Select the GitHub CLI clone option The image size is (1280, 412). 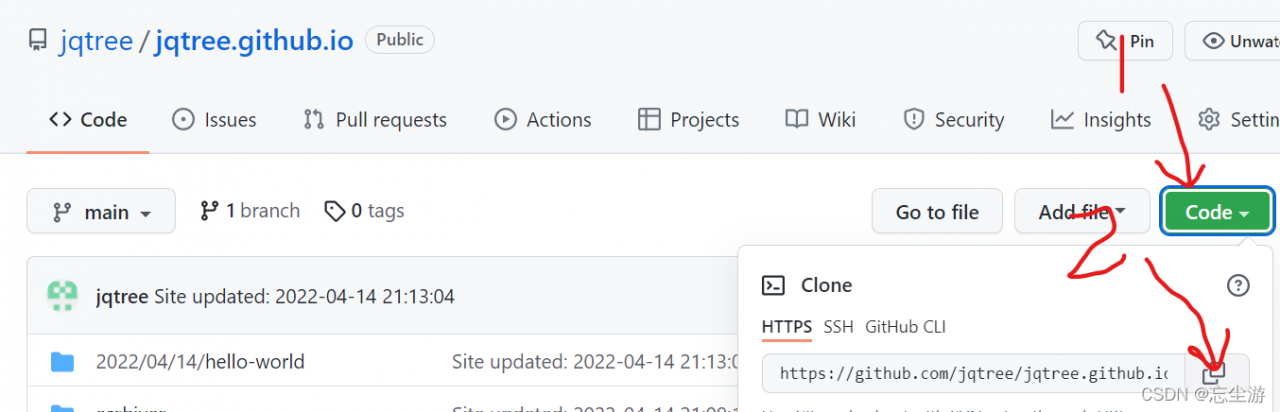click(905, 327)
